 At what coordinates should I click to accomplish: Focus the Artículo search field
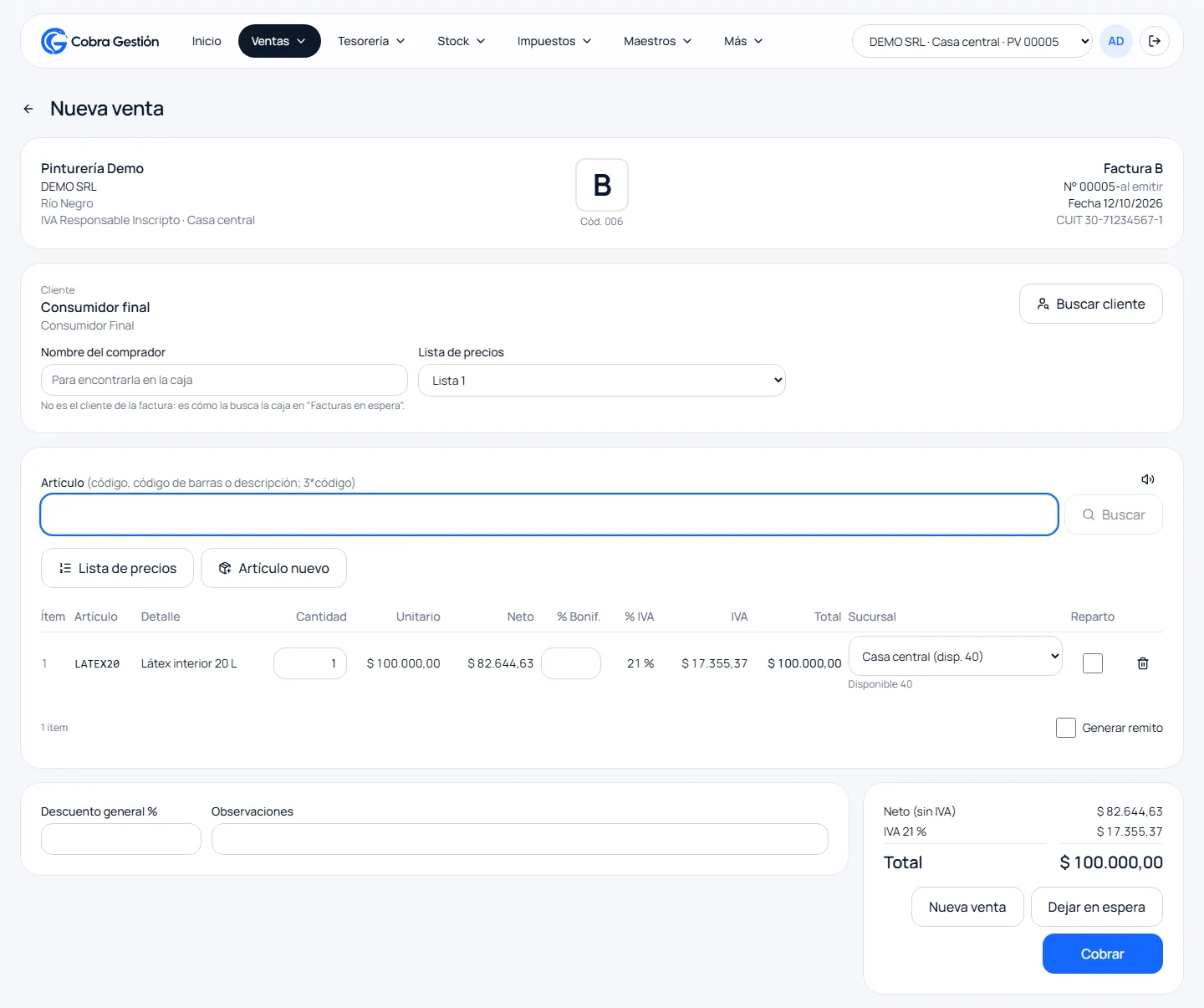(x=549, y=514)
